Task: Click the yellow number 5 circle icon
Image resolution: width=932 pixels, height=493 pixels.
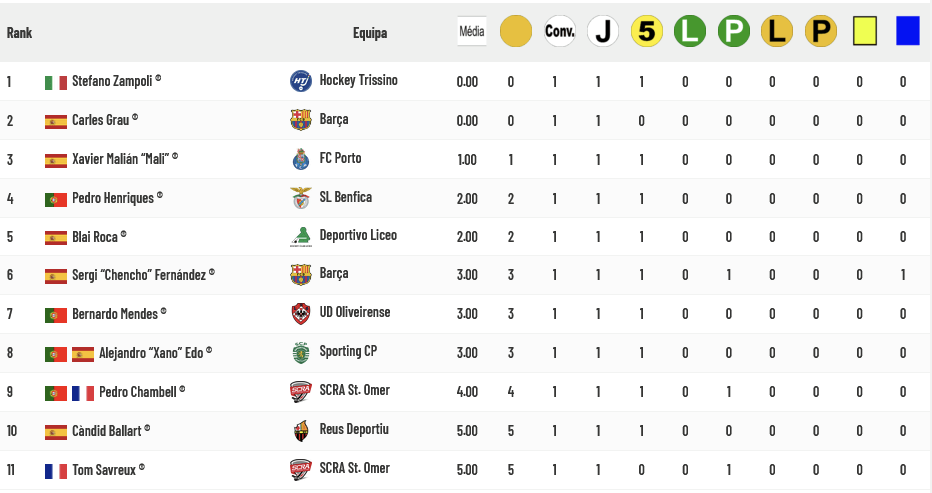Action: 646,32
